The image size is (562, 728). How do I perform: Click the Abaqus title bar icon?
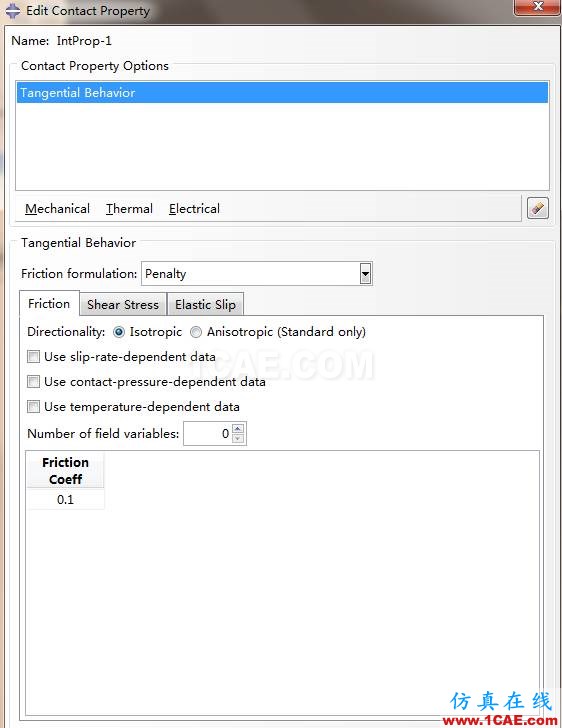tap(13, 10)
